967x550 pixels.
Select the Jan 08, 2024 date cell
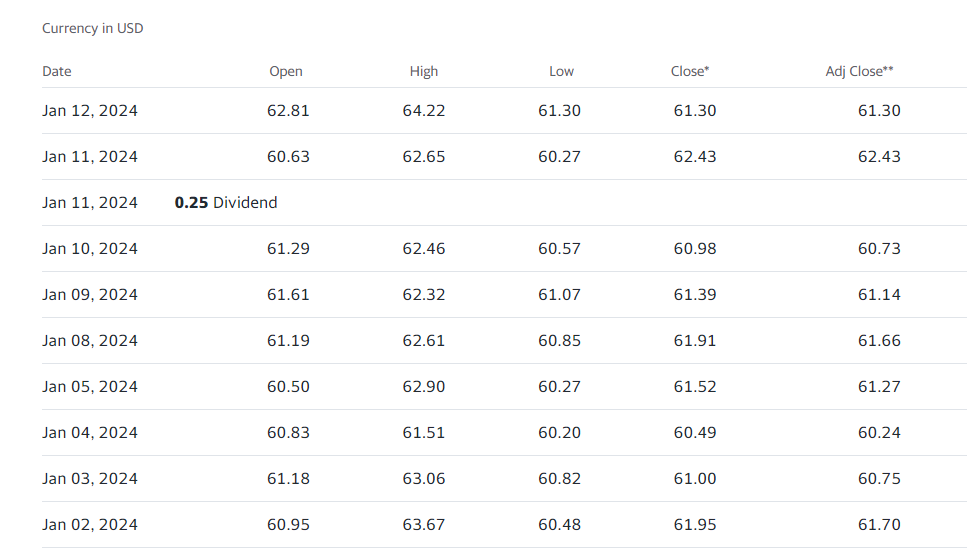(x=90, y=341)
